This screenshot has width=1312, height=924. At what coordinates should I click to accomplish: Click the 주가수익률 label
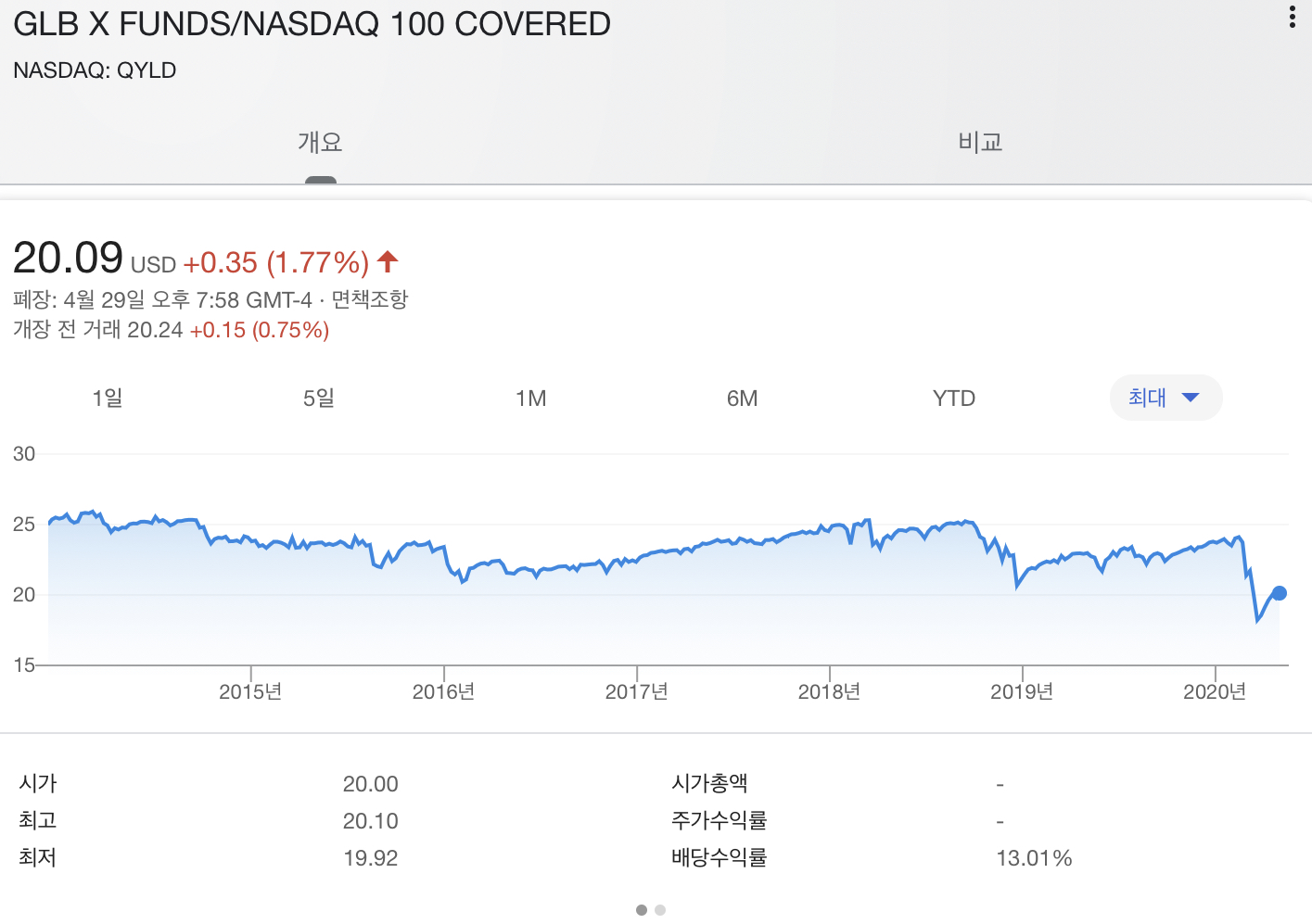[720, 820]
